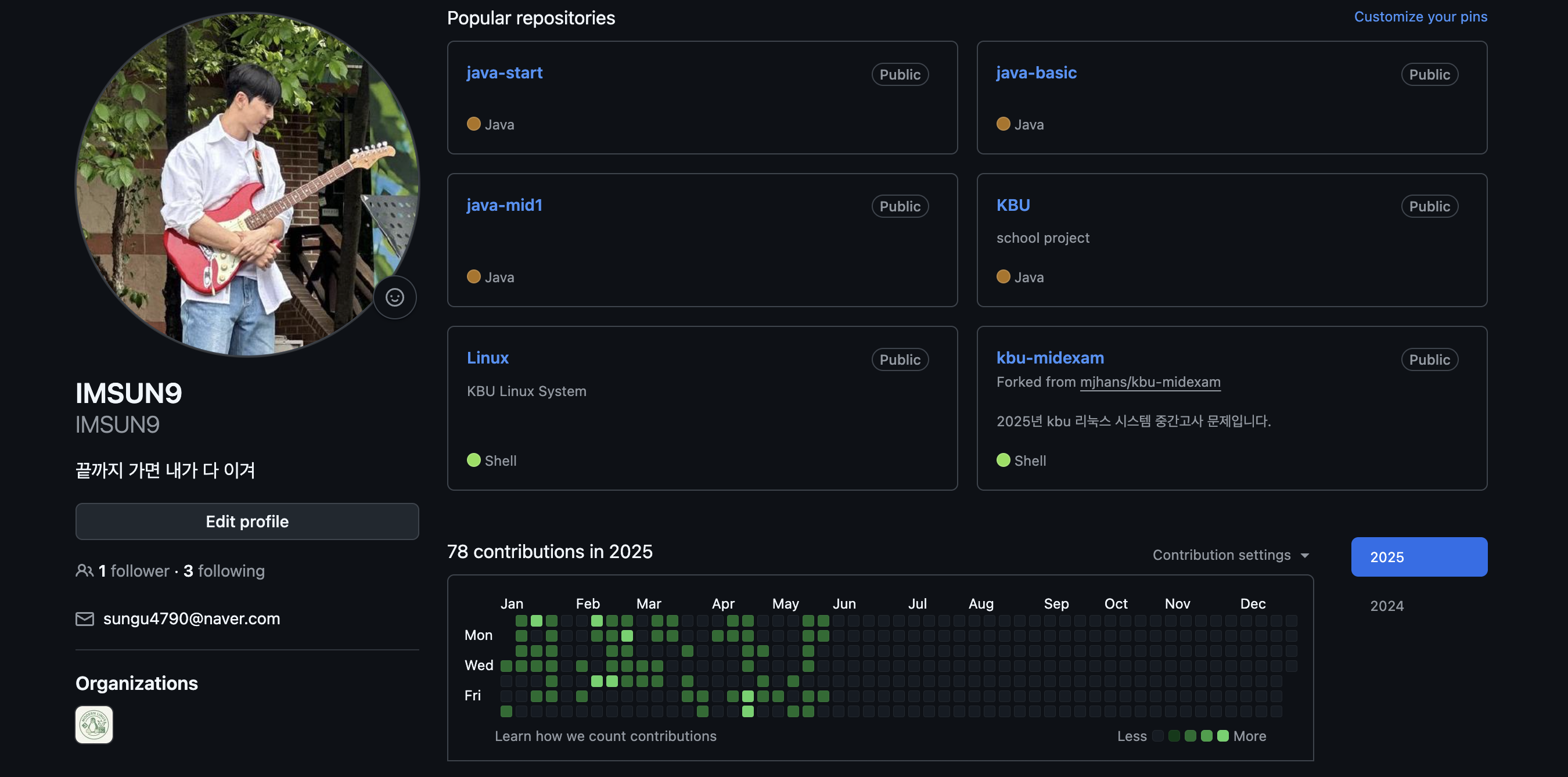Open the 3 following list

point(224,571)
